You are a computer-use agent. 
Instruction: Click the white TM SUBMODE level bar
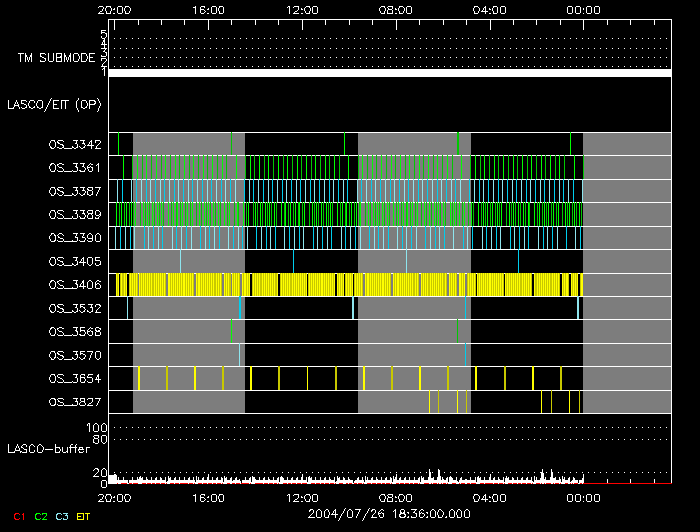[389, 73]
